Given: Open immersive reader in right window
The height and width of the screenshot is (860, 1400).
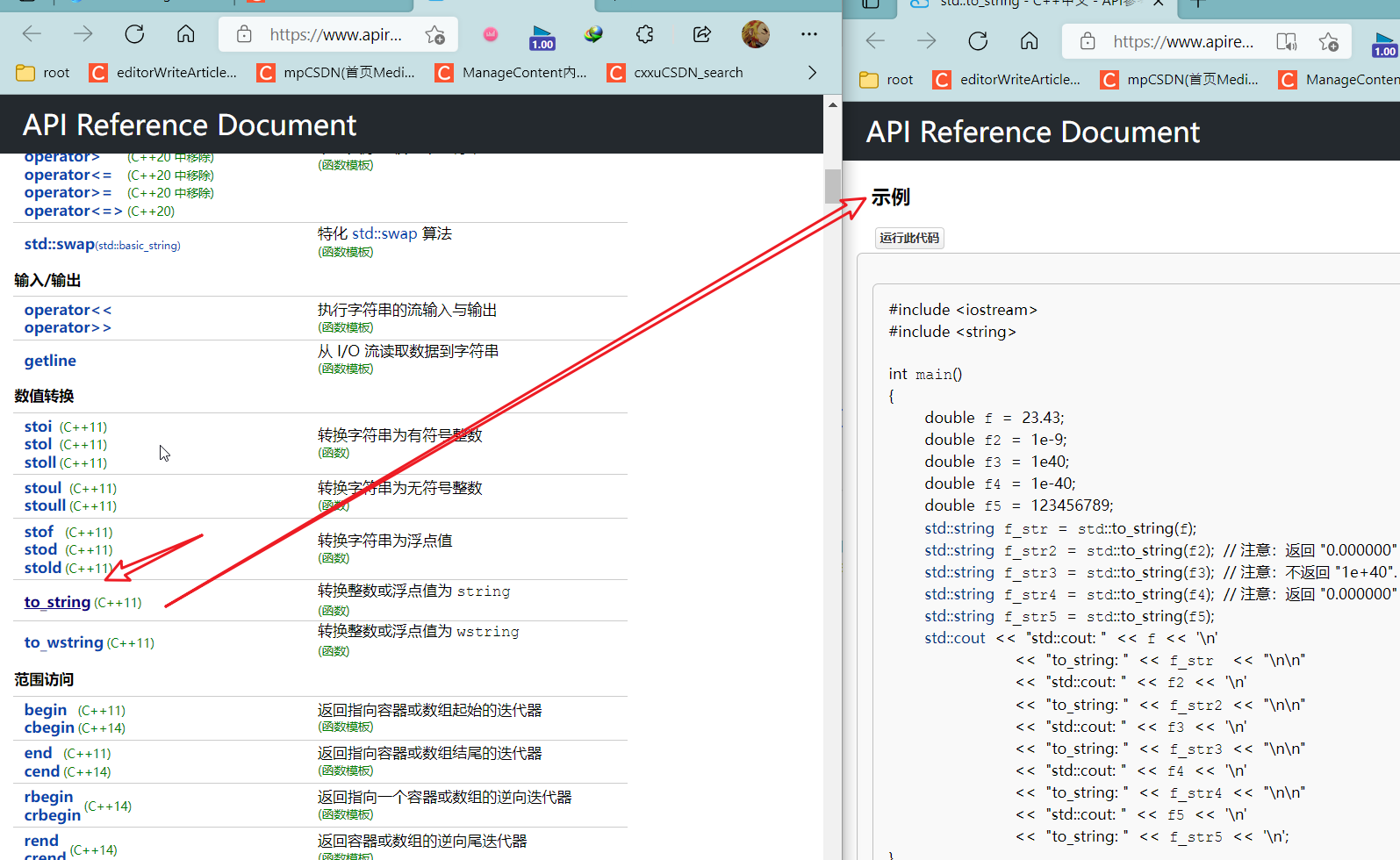Looking at the screenshot, I should tap(1287, 41).
